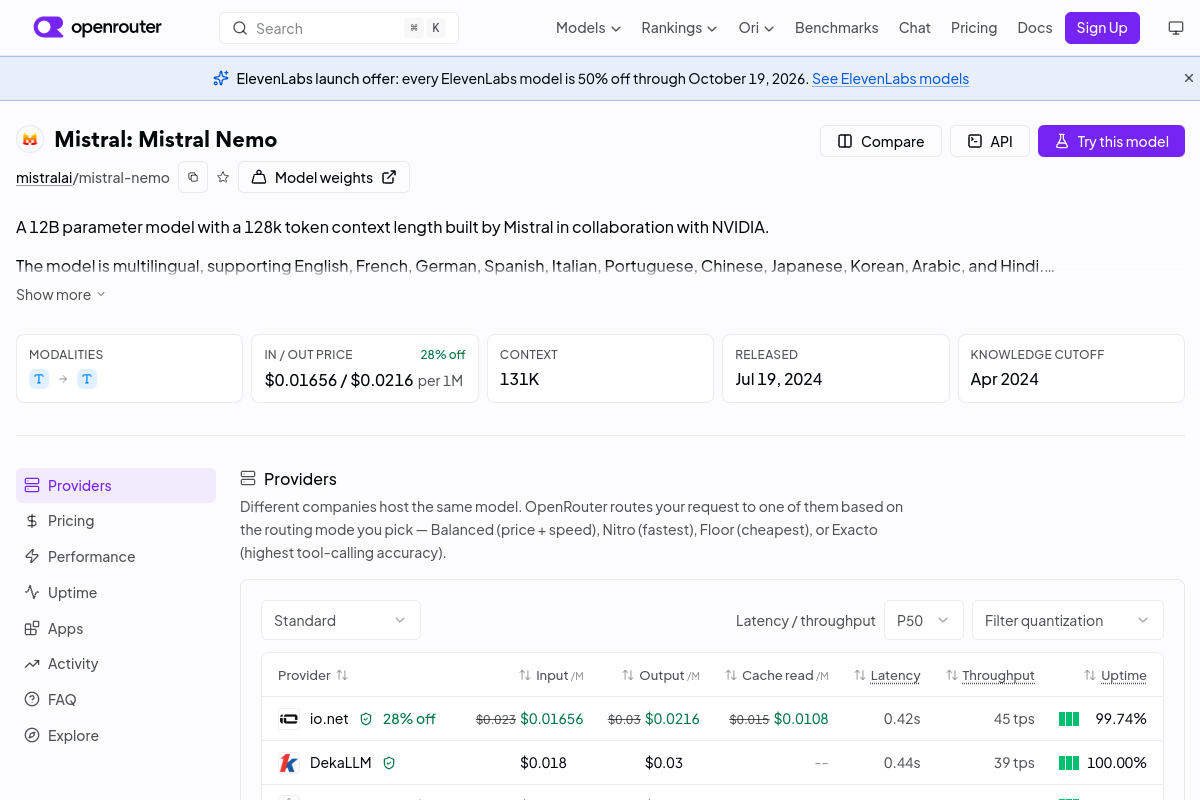
Task: Sort by Cache read column
Action: [777, 676]
